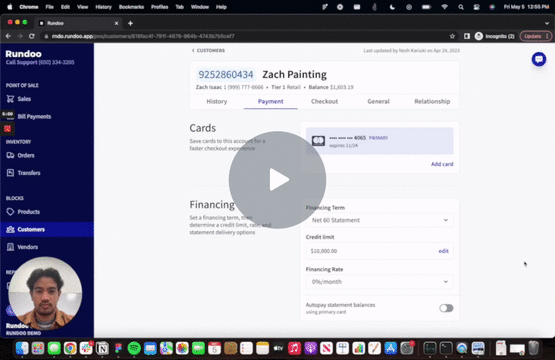Click the red recording stop button
Screen dimensions: 555x360
coord(7,129)
